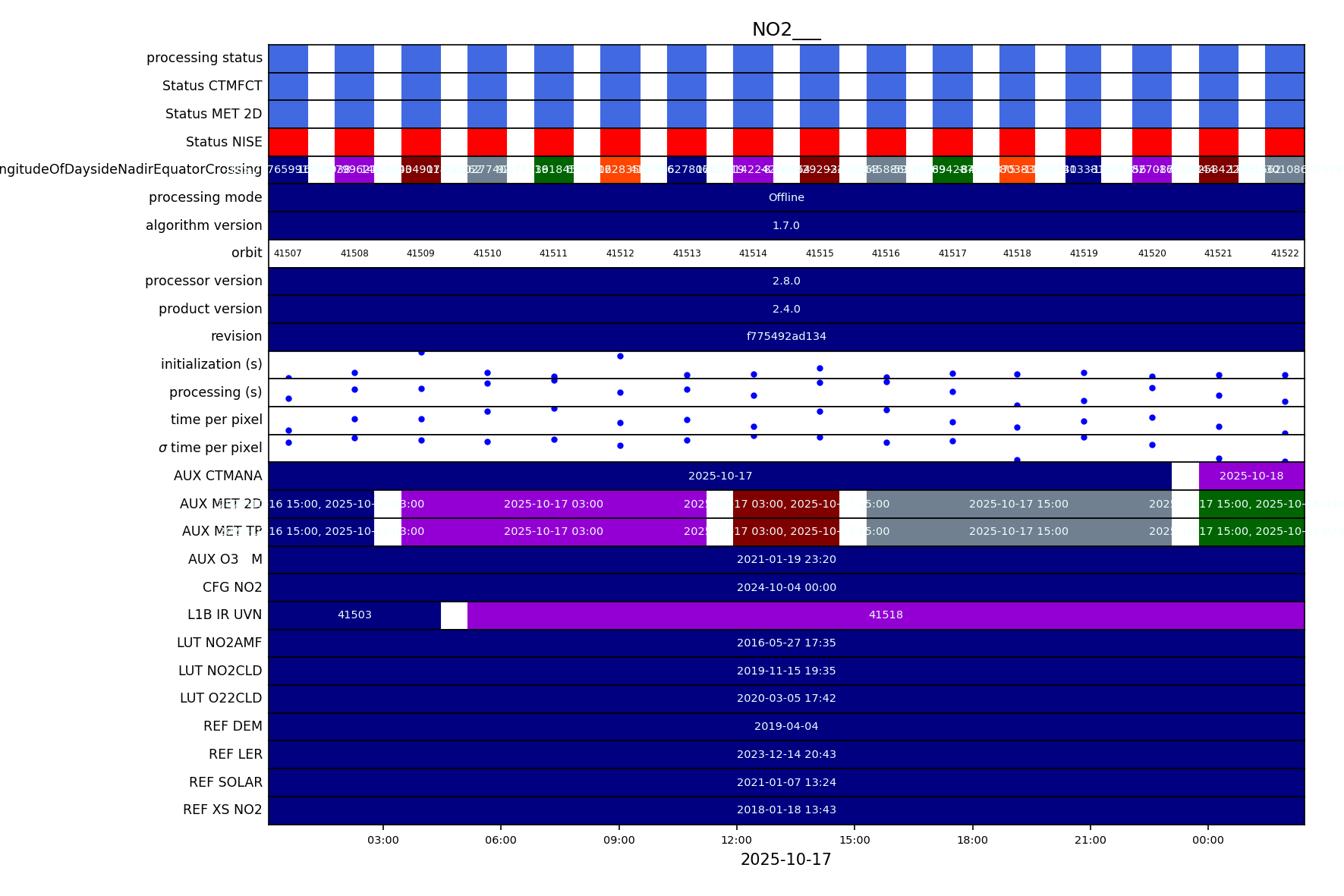Viewport: 1344px width, 896px height.
Task: Select orbit number 41507 label
Action: [288, 253]
